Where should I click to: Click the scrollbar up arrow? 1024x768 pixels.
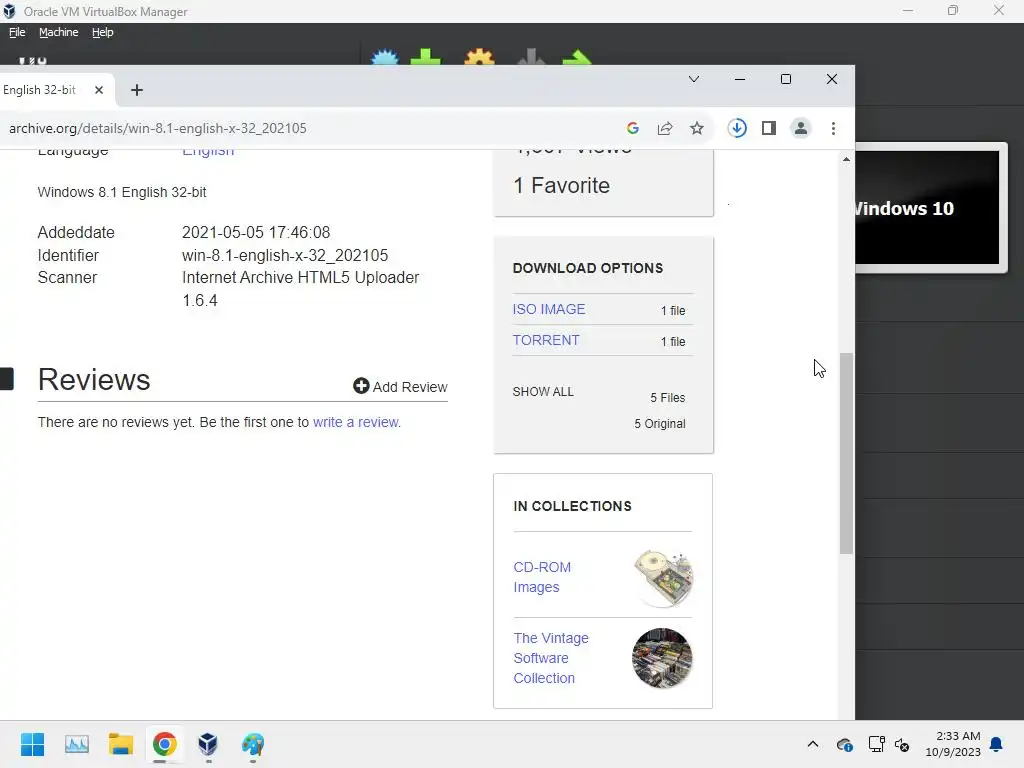point(846,159)
